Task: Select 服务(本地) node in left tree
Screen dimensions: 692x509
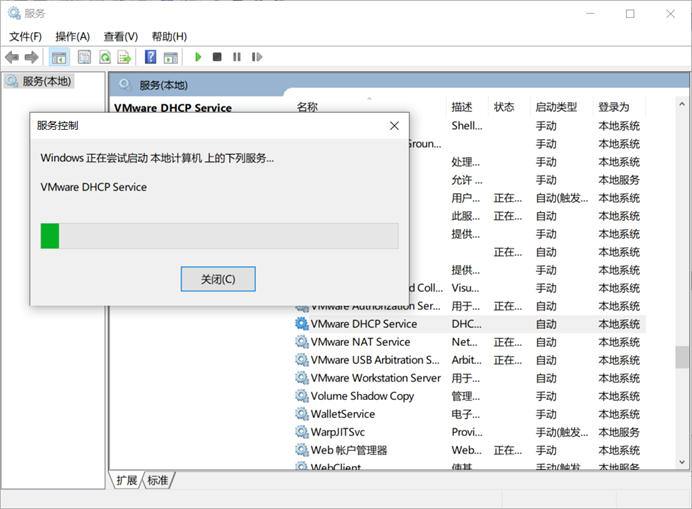Action: [39, 81]
